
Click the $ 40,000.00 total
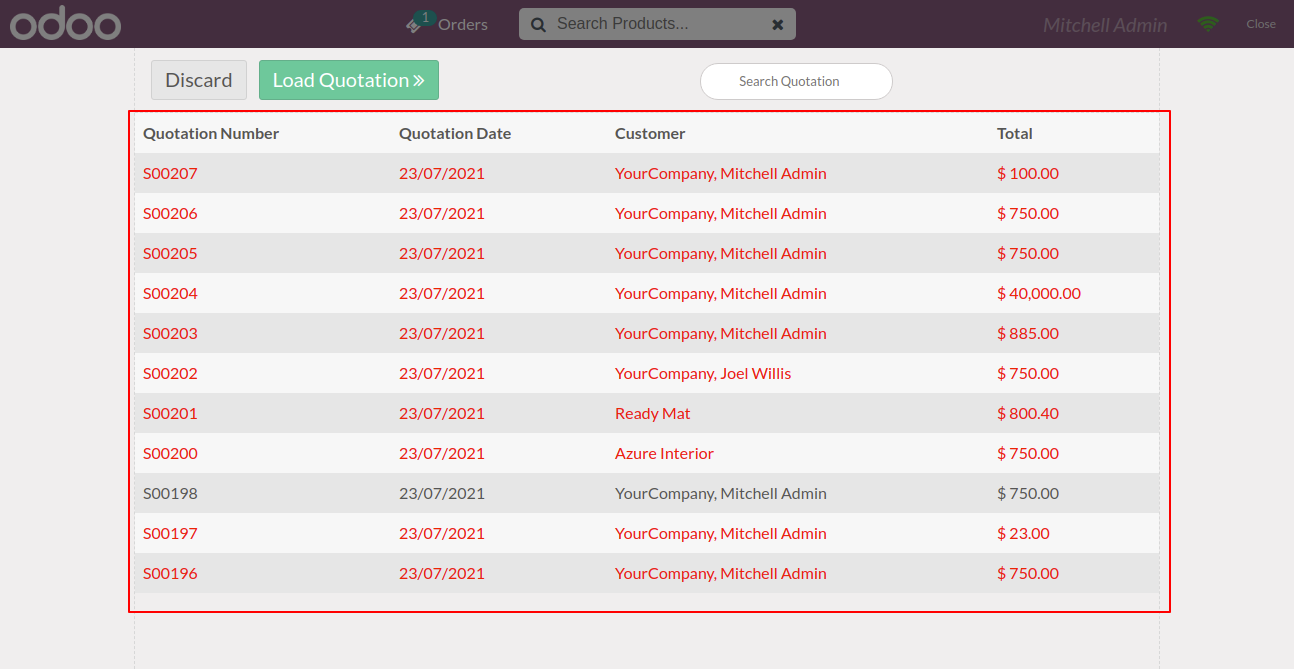[x=1039, y=293]
